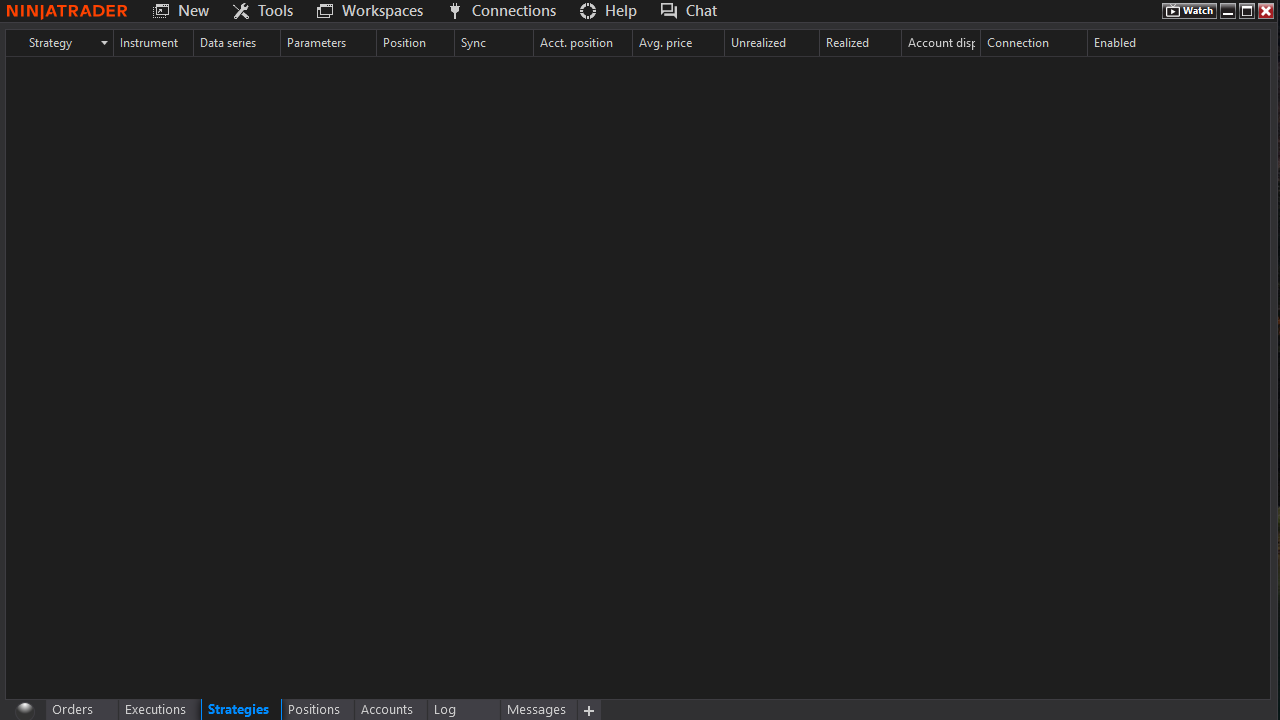Click the Watch video button
The image size is (1280, 720).
pos(1189,11)
